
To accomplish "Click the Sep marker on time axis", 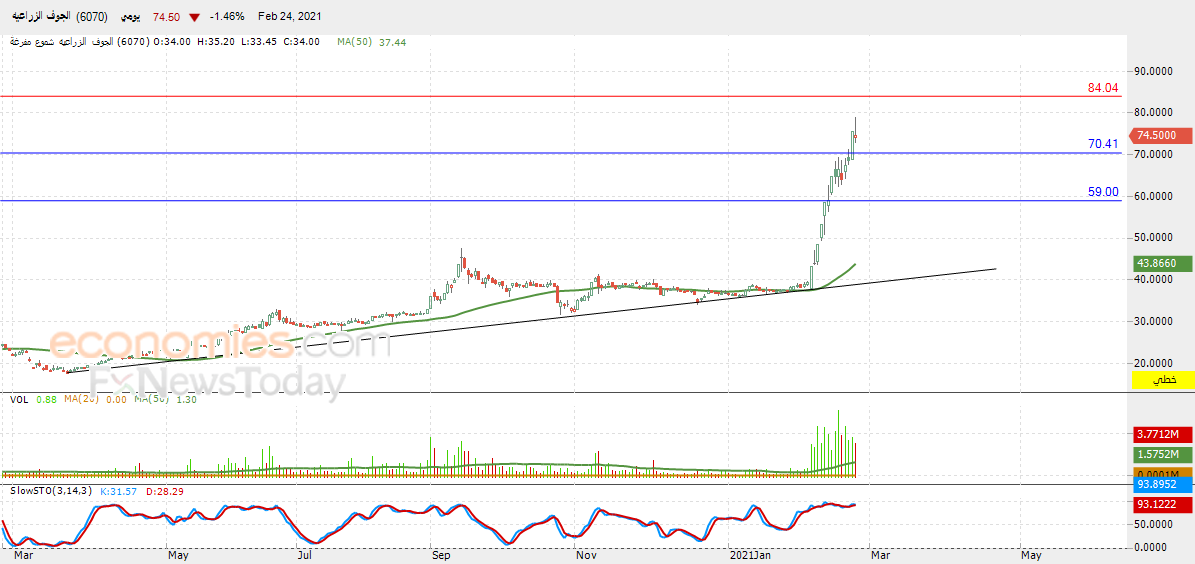I will point(440,555).
